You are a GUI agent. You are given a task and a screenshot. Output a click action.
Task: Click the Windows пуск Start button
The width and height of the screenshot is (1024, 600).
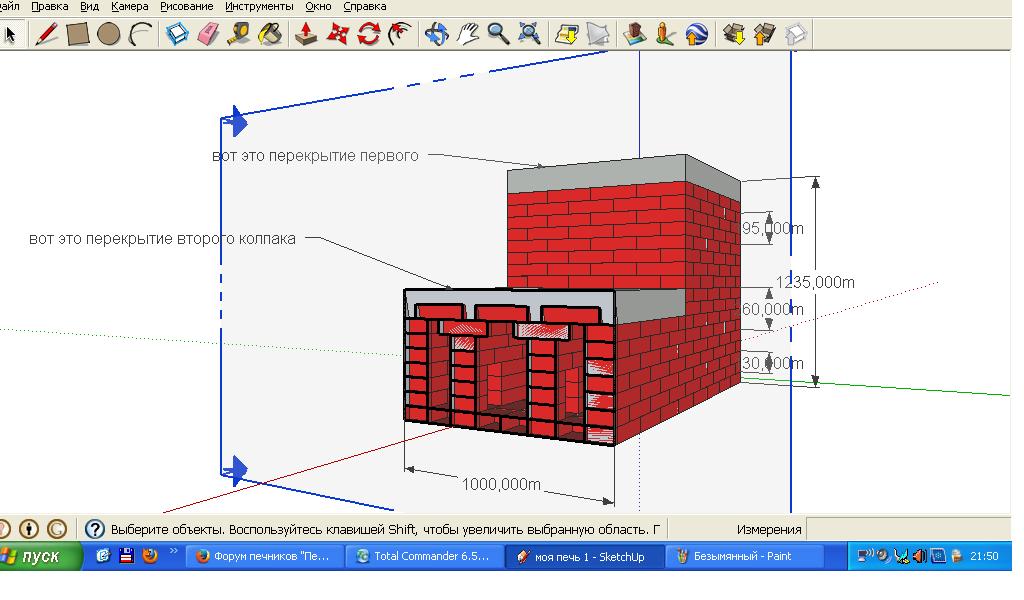coord(40,556)
